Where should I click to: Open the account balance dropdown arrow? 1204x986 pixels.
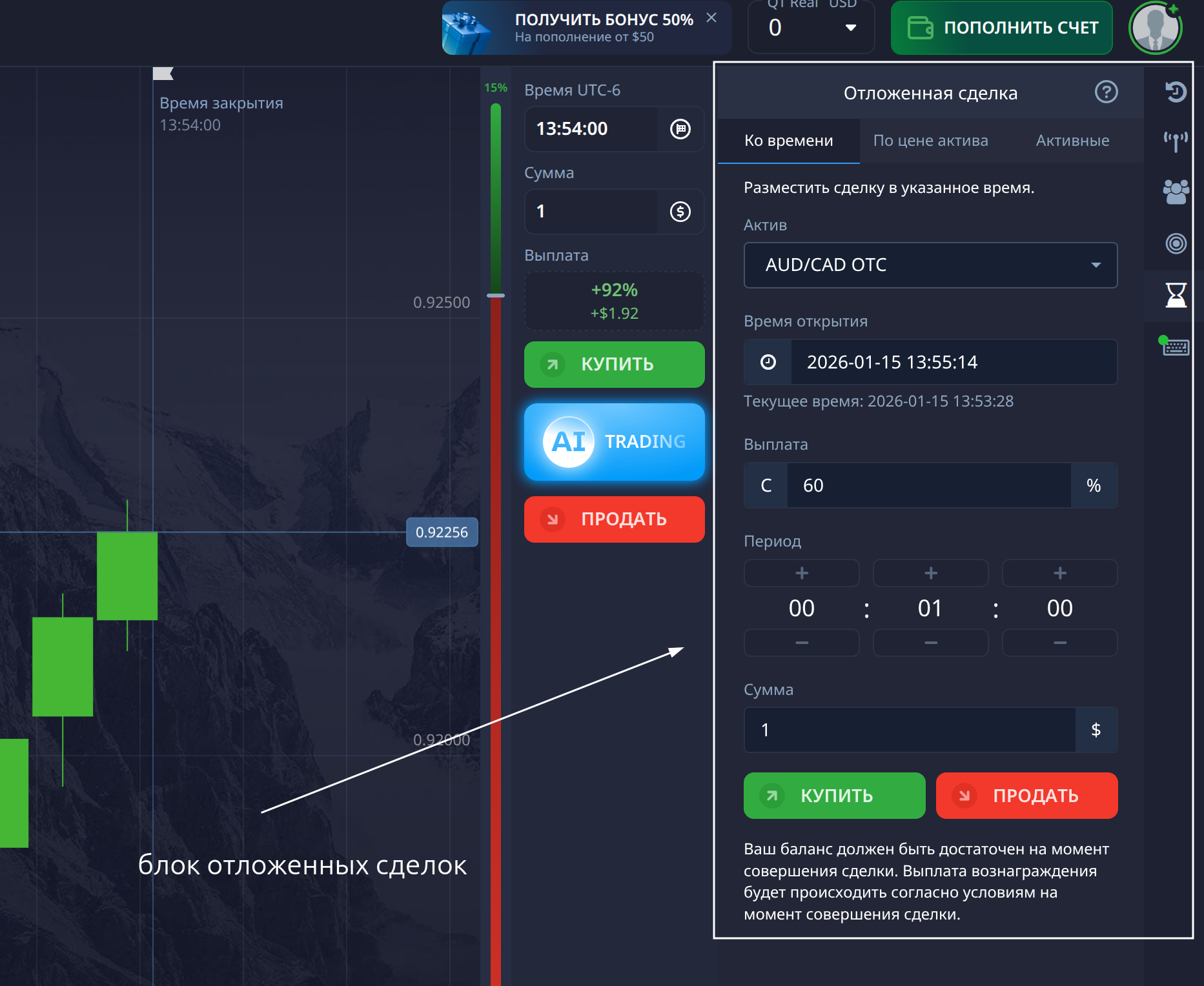tap(850, 28)
